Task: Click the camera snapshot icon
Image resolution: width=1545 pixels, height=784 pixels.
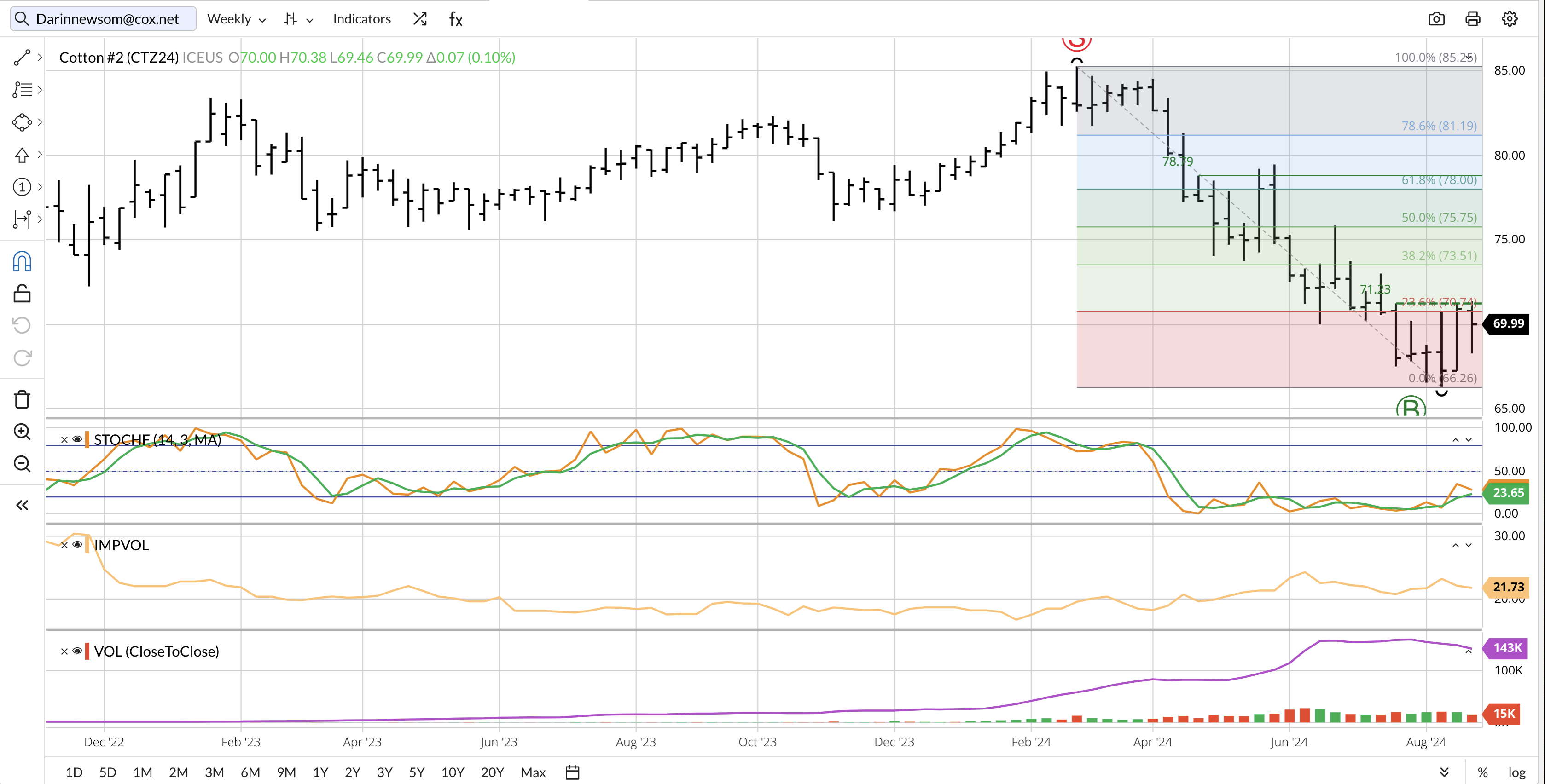Action: click(1436, 19)
